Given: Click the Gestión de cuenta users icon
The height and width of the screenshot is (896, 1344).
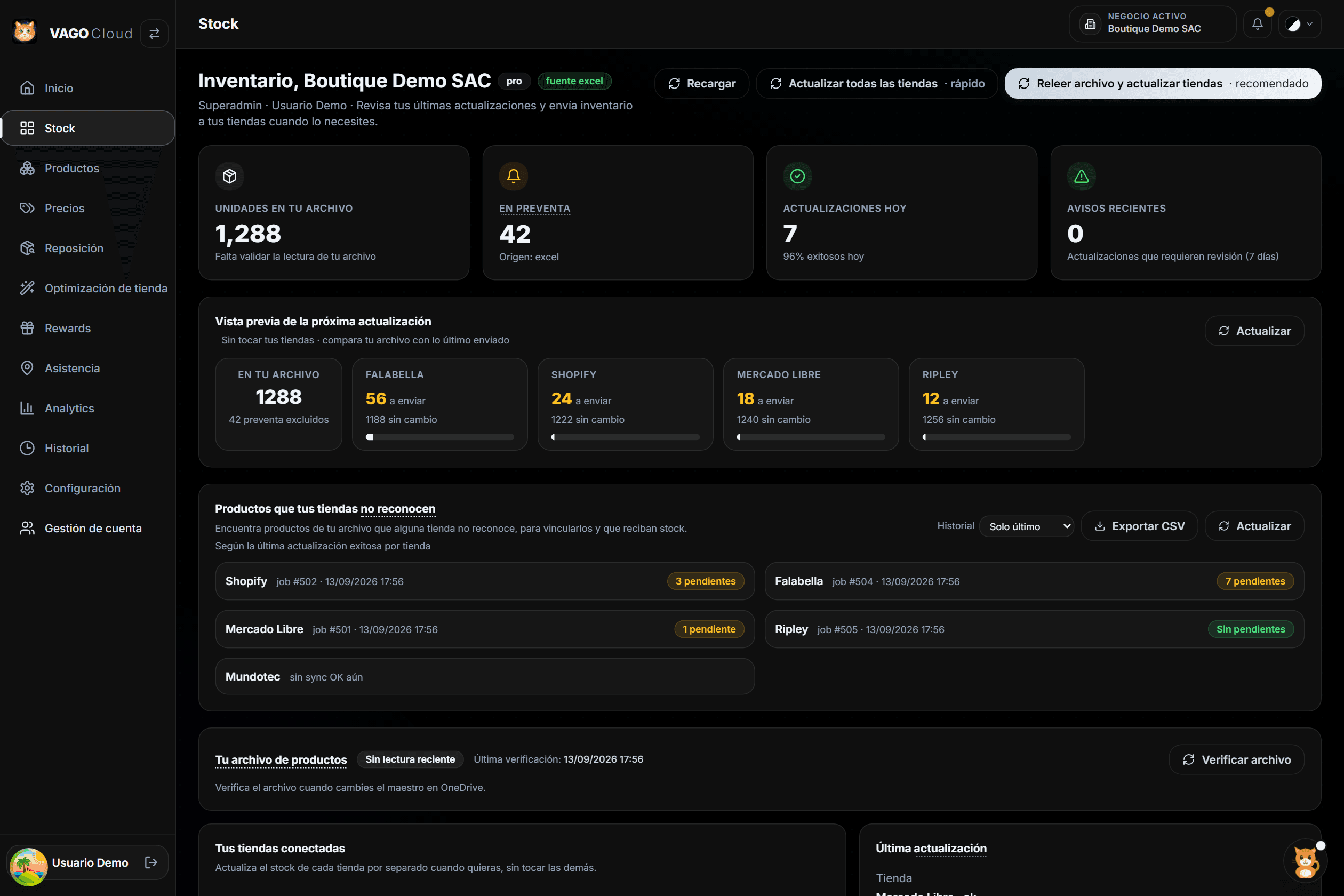Looking at the screenshot, I should click(27, 528).
